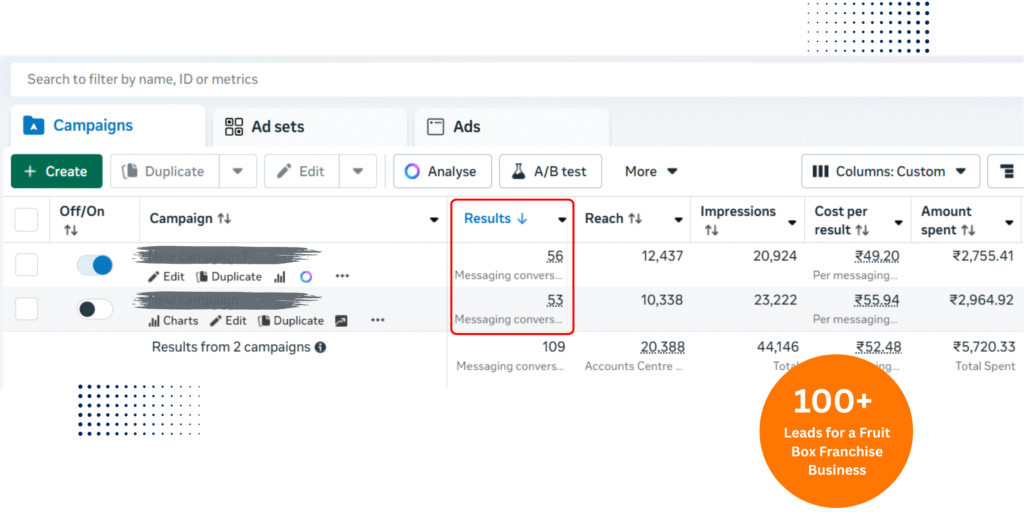Click the search filter input field

[500, 79]
